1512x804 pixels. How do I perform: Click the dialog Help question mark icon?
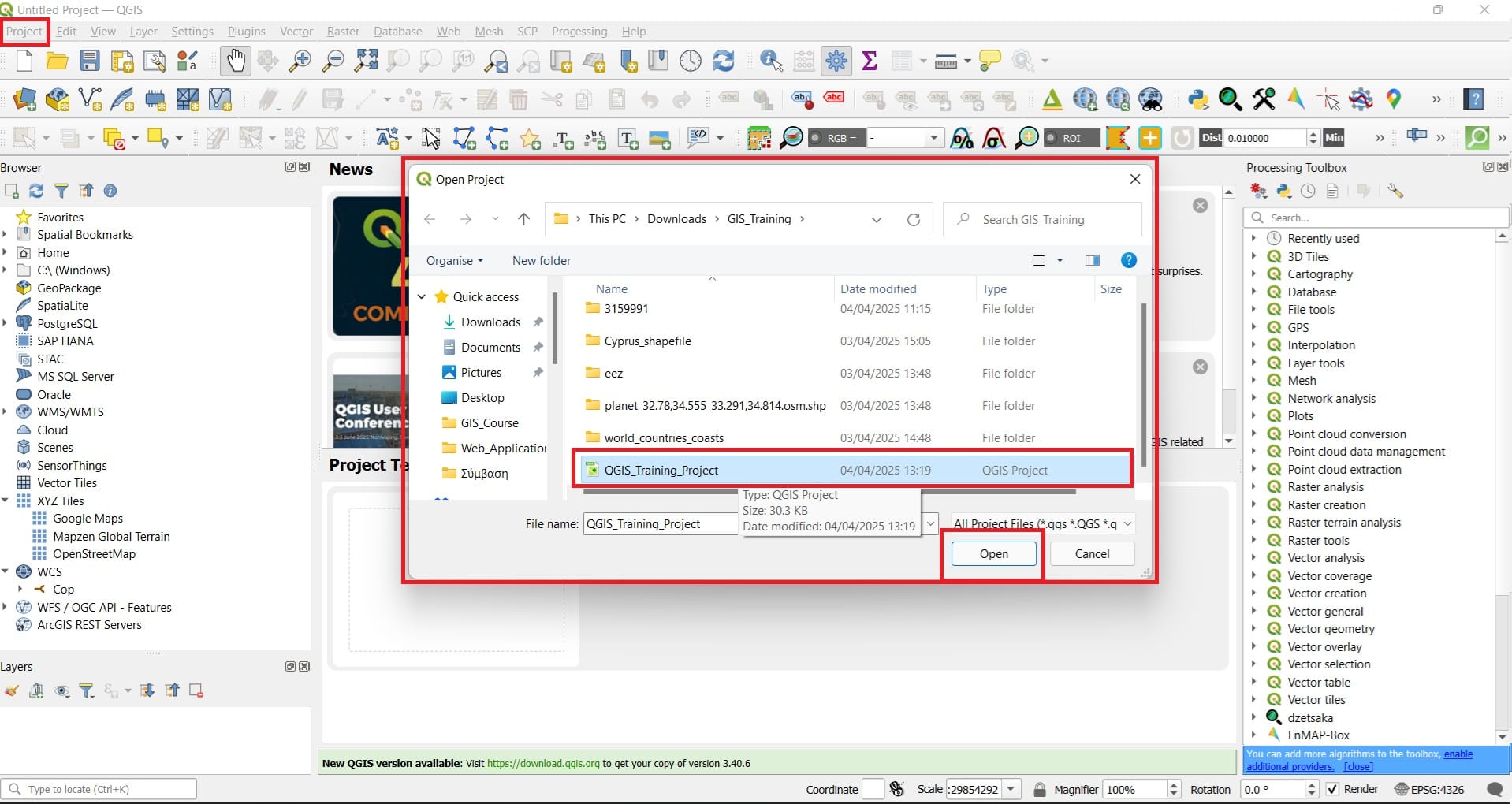(x=1129, y=261)
